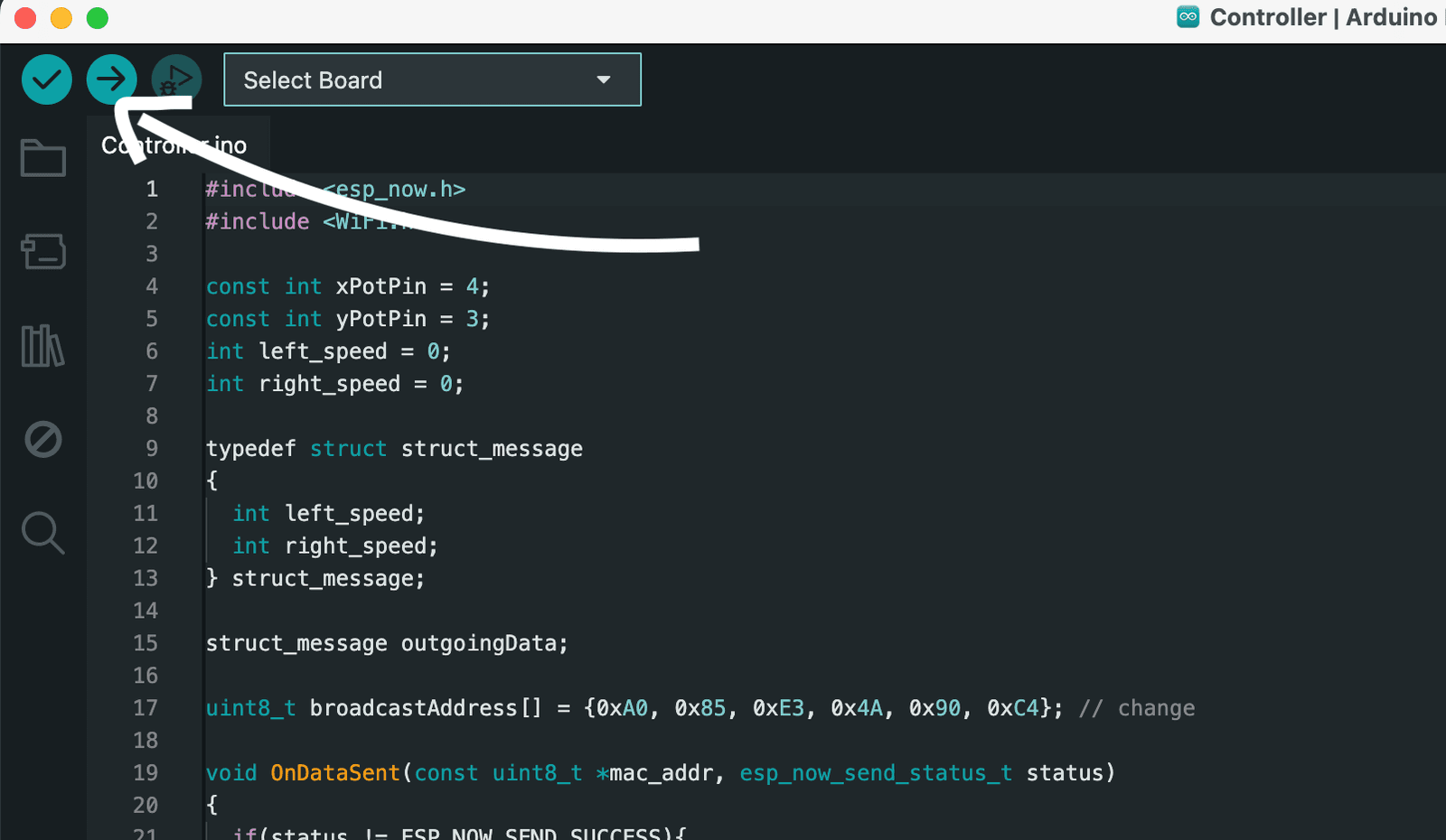Click 'right_speed;' struct member on line 12

tap(361, 546)
